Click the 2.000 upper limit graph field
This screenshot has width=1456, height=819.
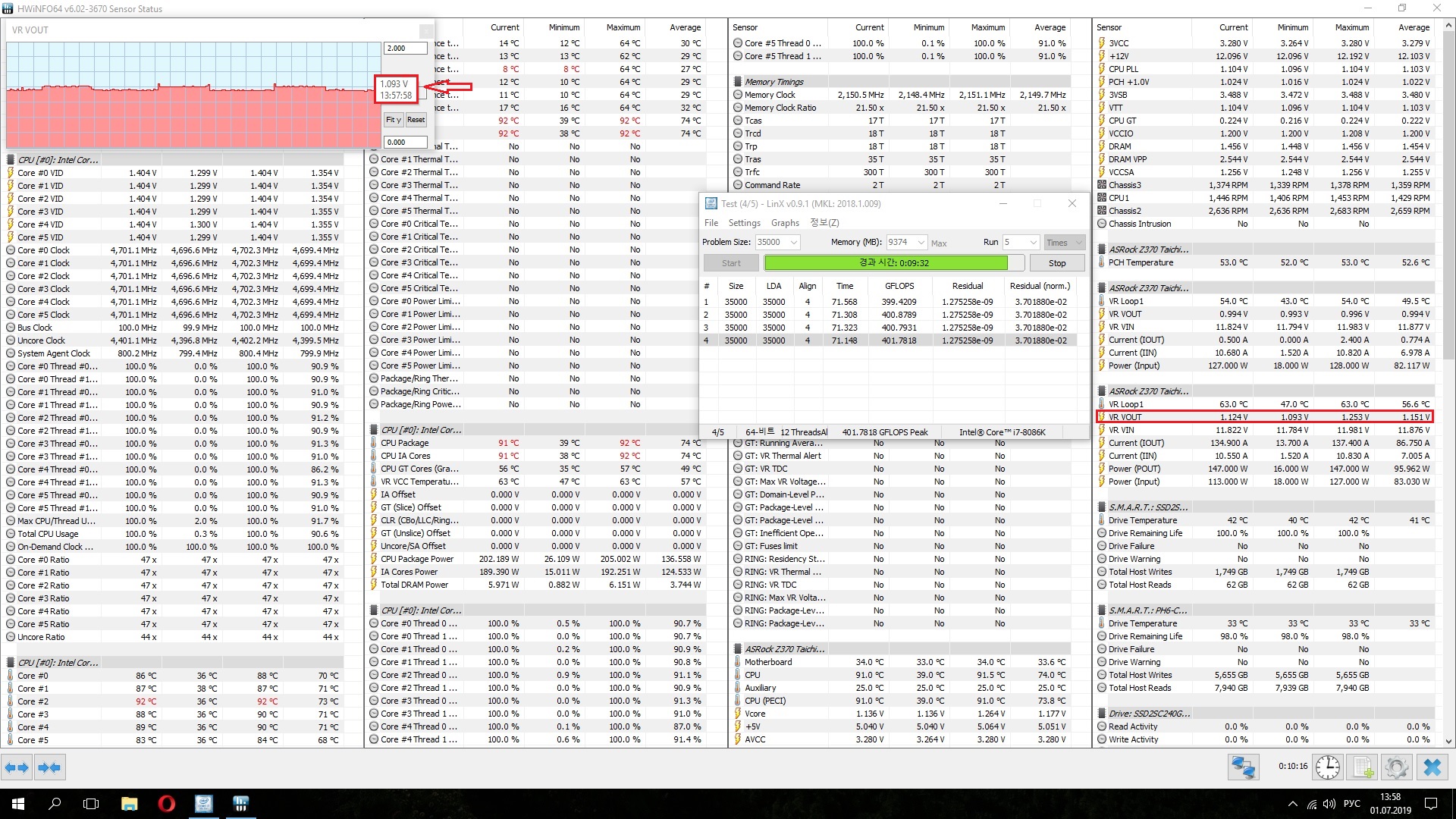point(405,49)
